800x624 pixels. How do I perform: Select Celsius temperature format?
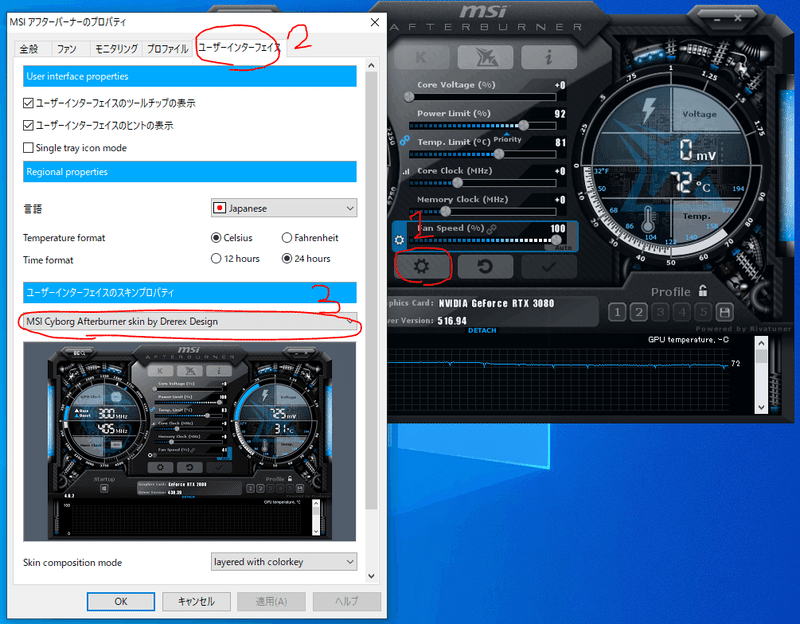pyautogui.click(x=216, y=238)
